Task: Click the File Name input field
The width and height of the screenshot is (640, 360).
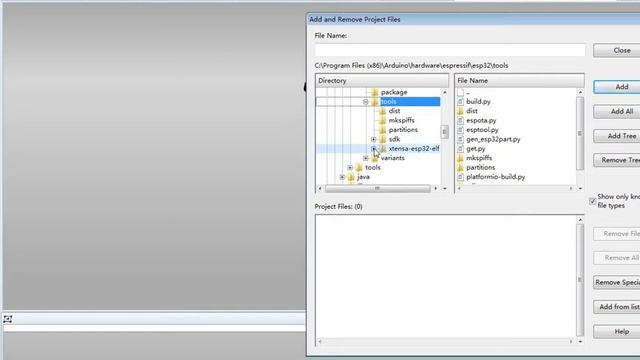Action: (x=450, y=50)
